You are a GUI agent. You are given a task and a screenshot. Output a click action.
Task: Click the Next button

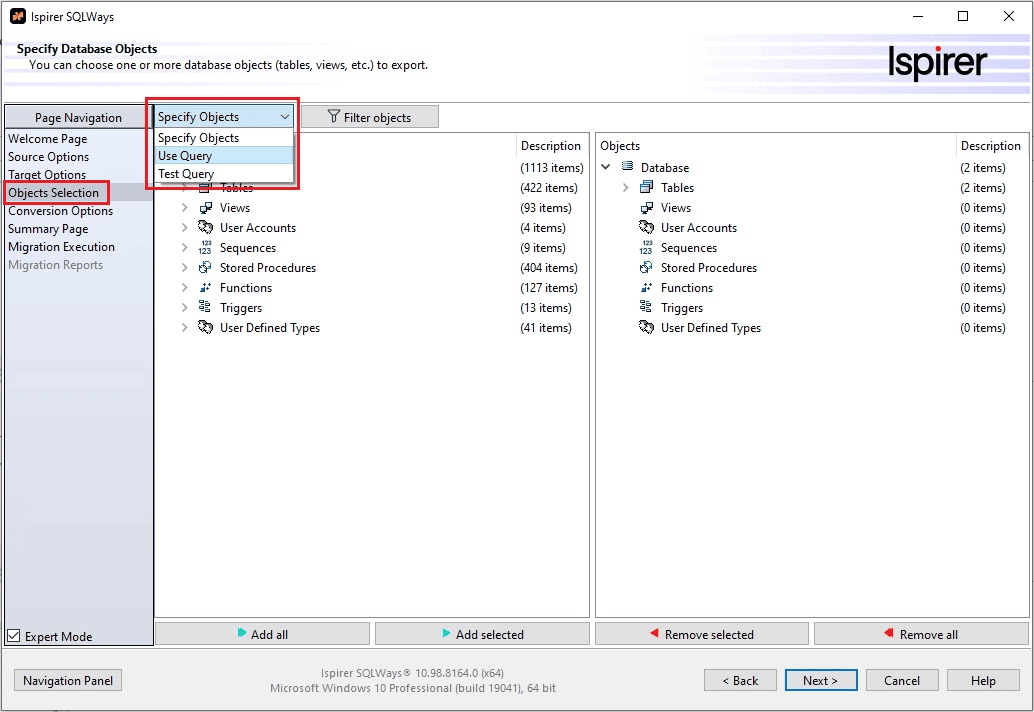(x=819, y=681)
